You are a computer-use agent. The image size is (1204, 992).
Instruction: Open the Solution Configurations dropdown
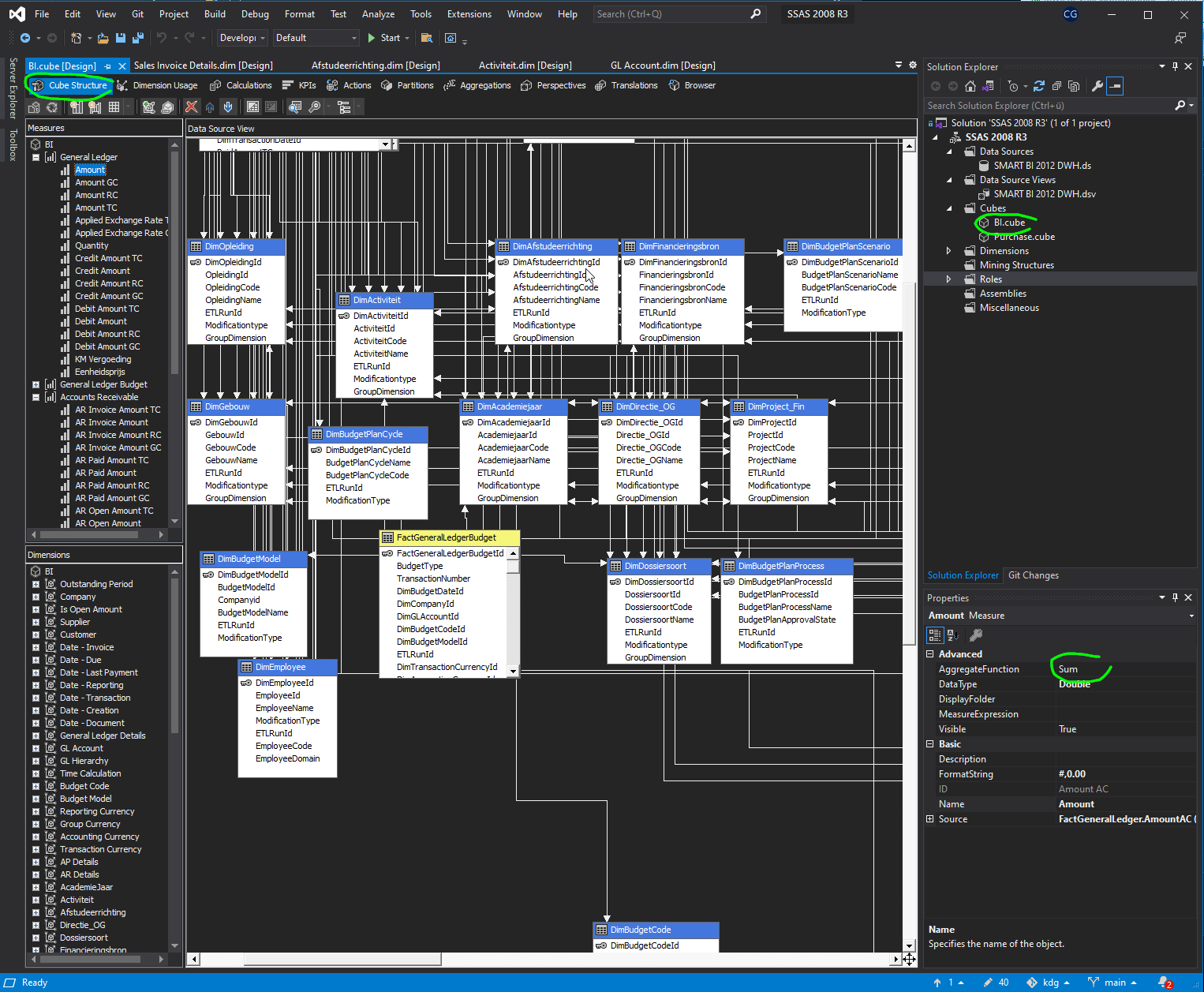242,38
